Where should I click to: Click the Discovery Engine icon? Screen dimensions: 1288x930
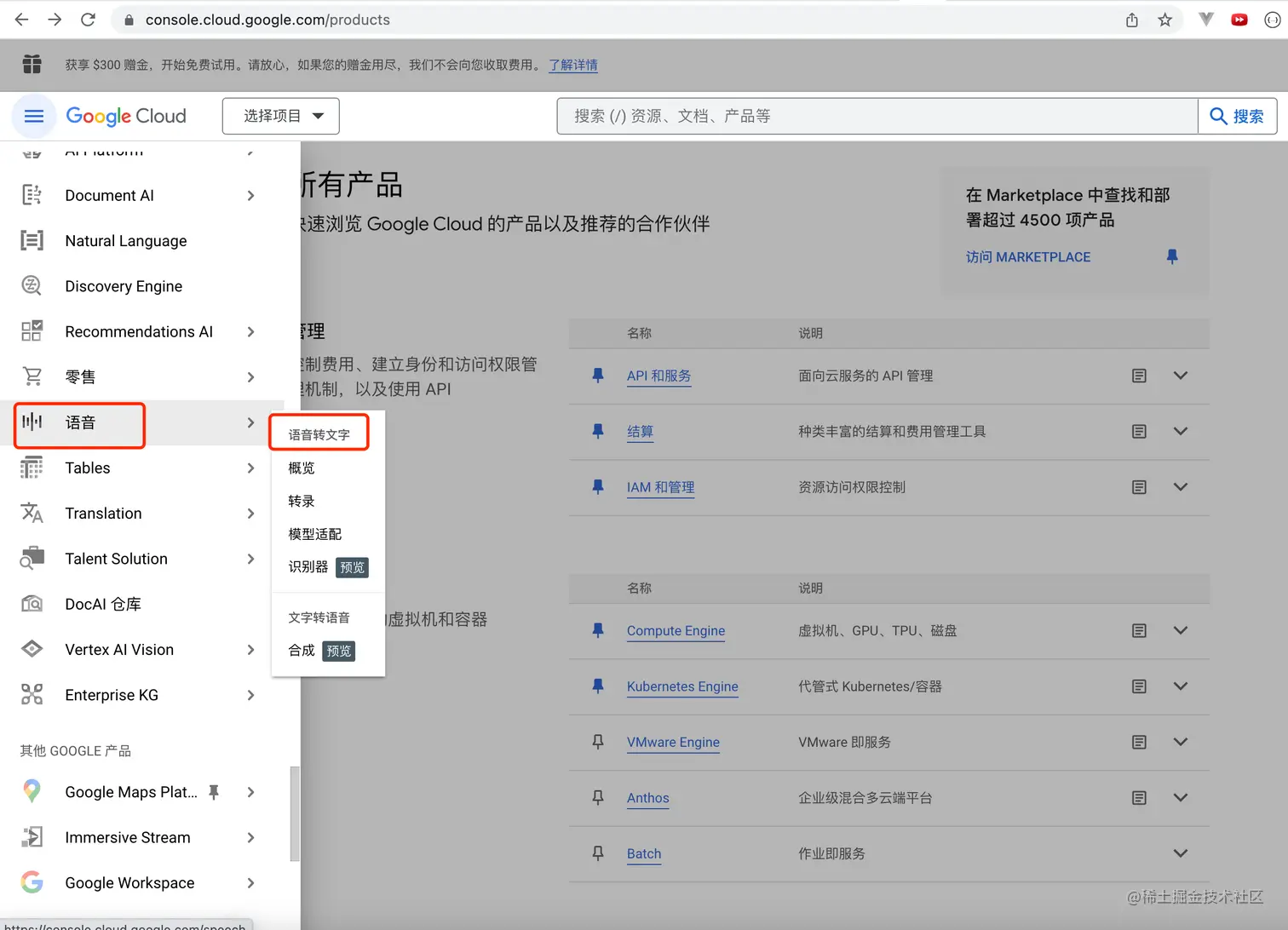click(32, 285)
